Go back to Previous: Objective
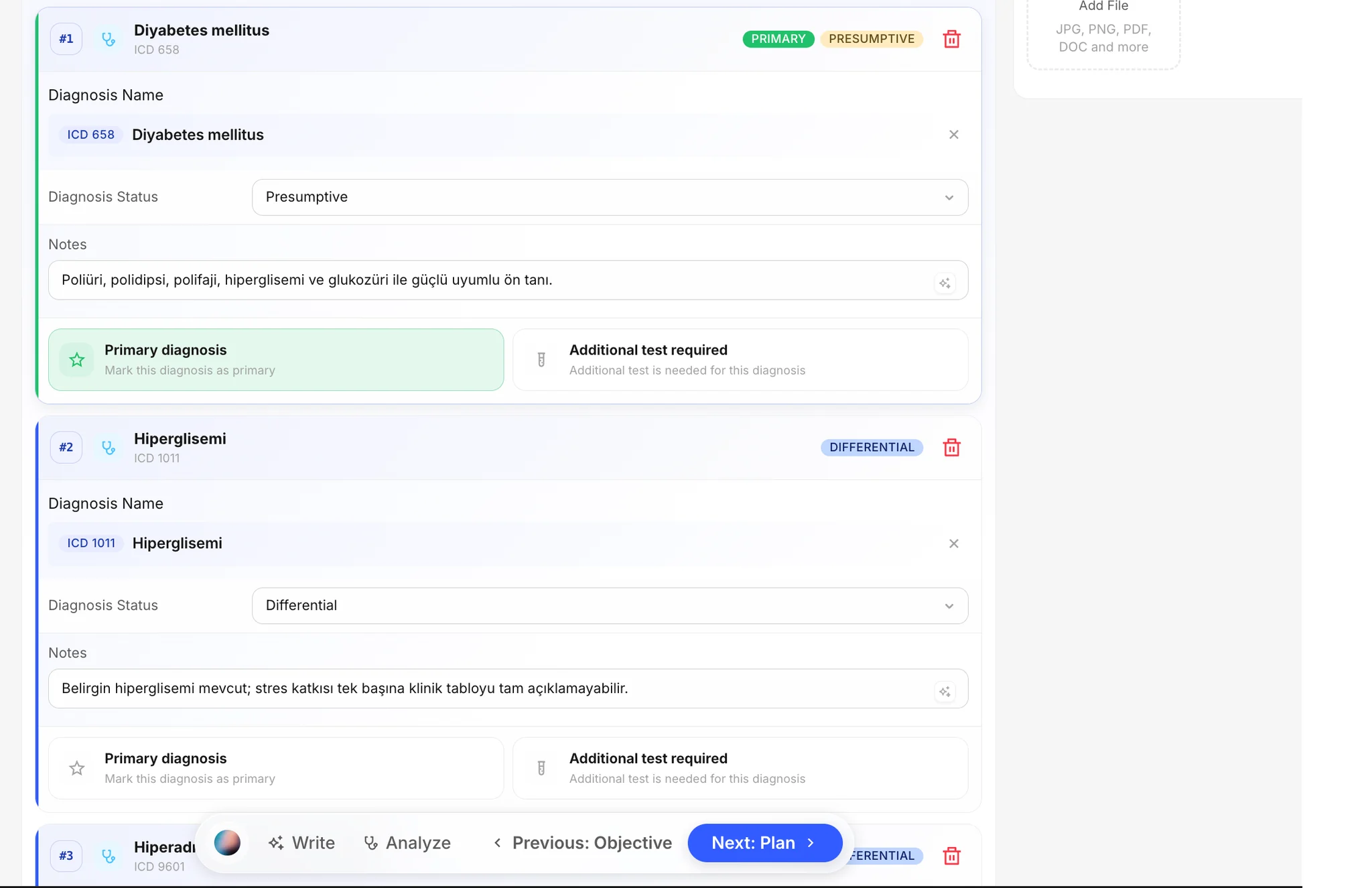The width and height of the screenshot is (1372, 888). pos(582,842)
